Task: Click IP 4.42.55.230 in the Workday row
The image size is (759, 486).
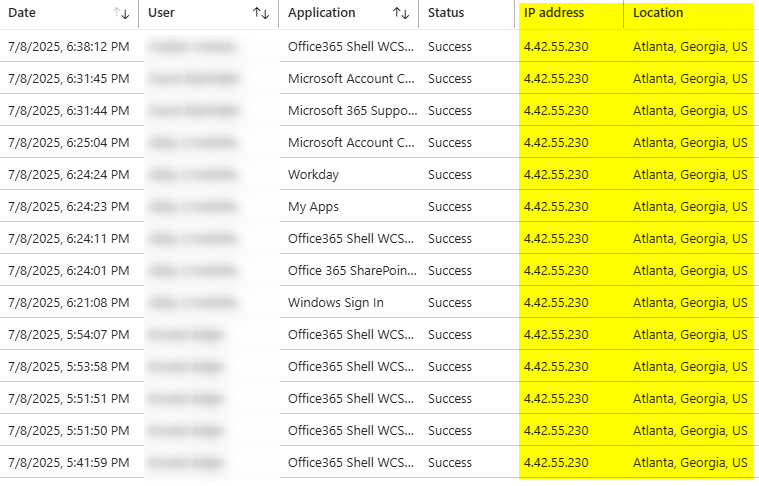Action: pos(556,174)
